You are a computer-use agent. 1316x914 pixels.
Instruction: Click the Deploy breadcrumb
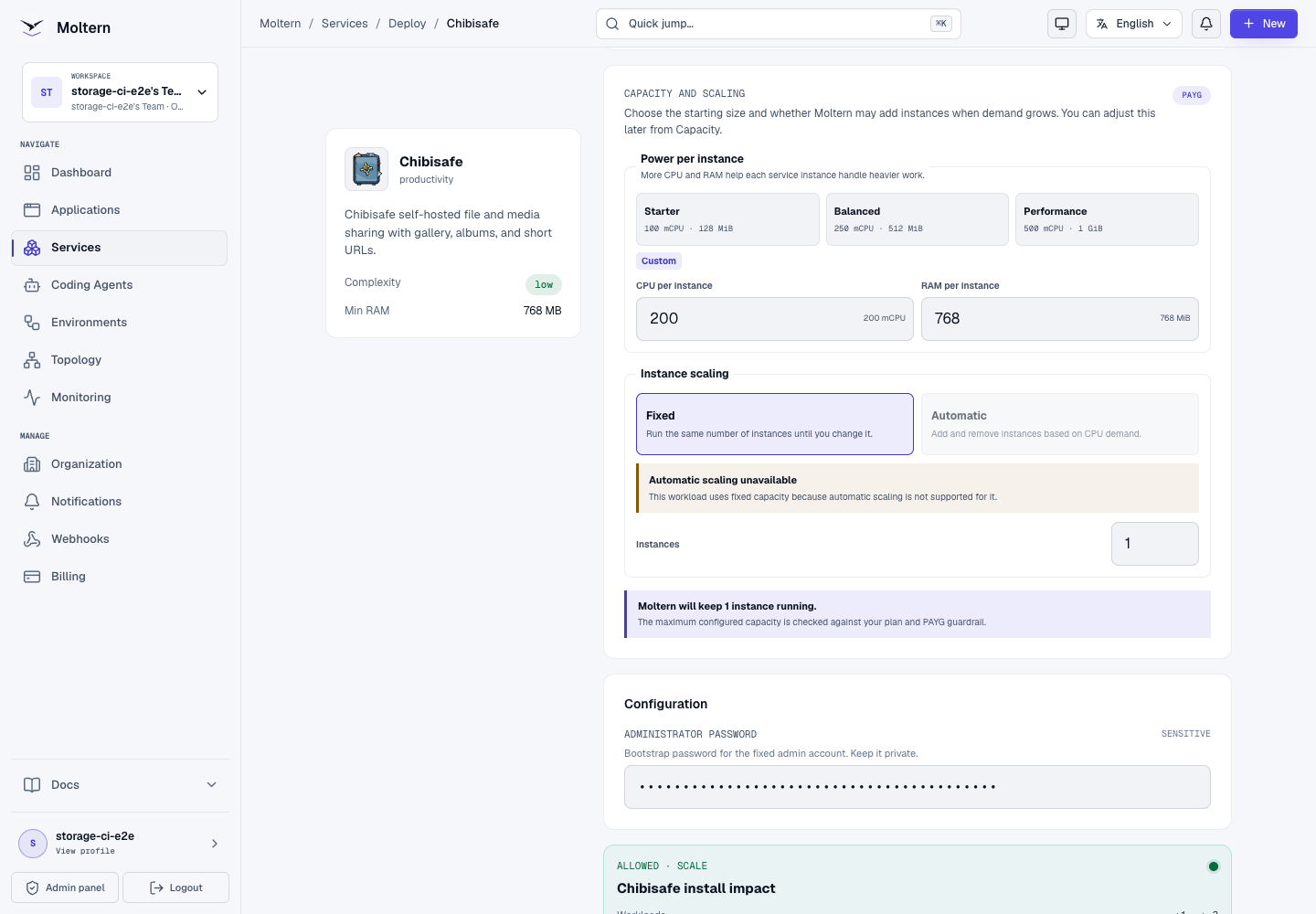point(408,24)
